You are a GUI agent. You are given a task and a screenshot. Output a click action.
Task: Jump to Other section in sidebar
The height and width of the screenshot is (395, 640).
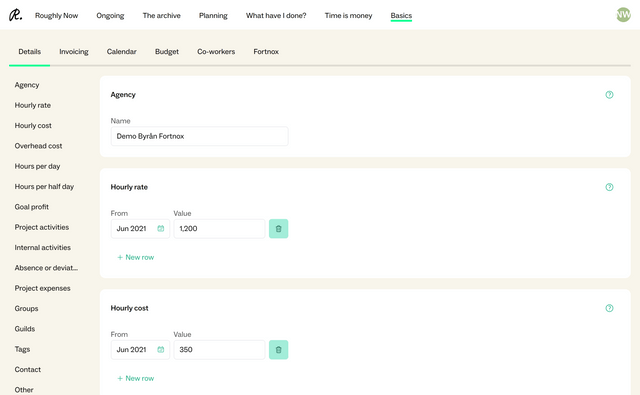[24, 390]
